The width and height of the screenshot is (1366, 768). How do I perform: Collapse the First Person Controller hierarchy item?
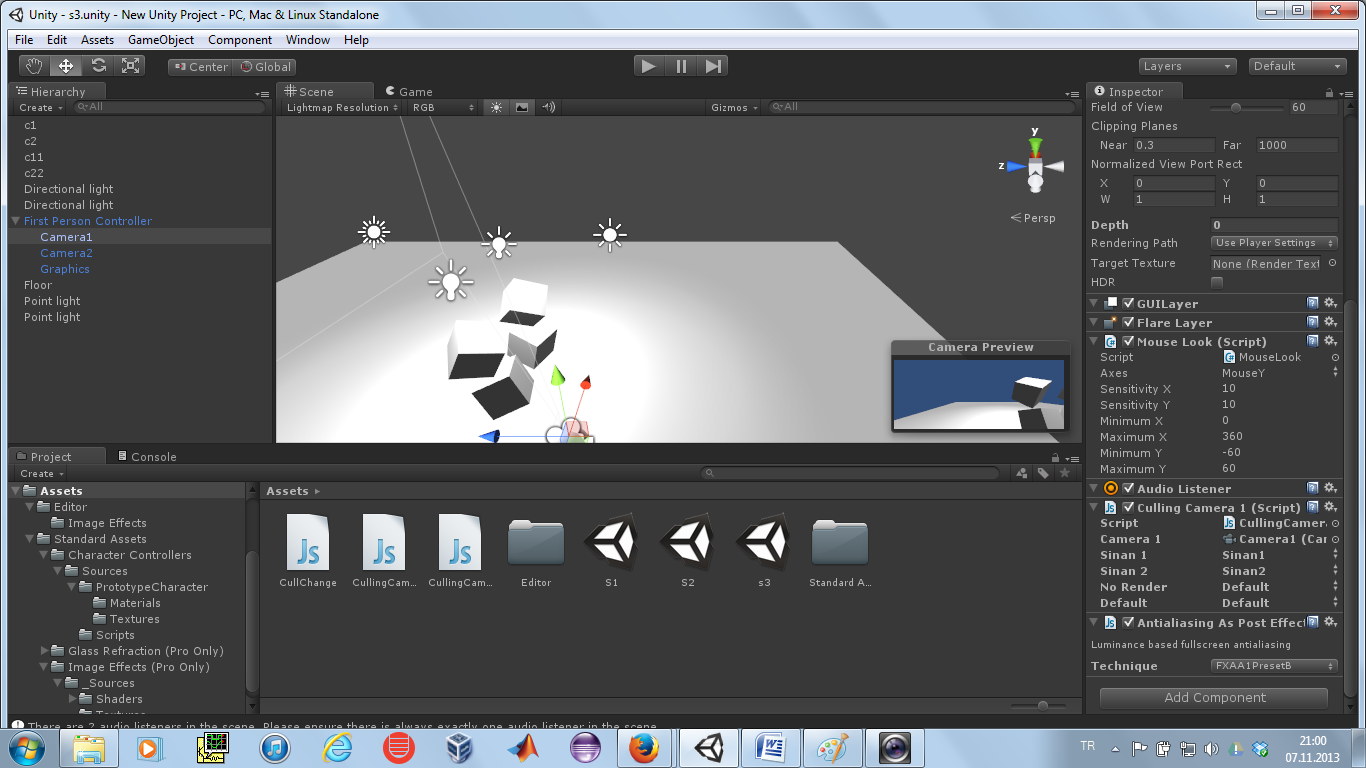pos(15,221)
